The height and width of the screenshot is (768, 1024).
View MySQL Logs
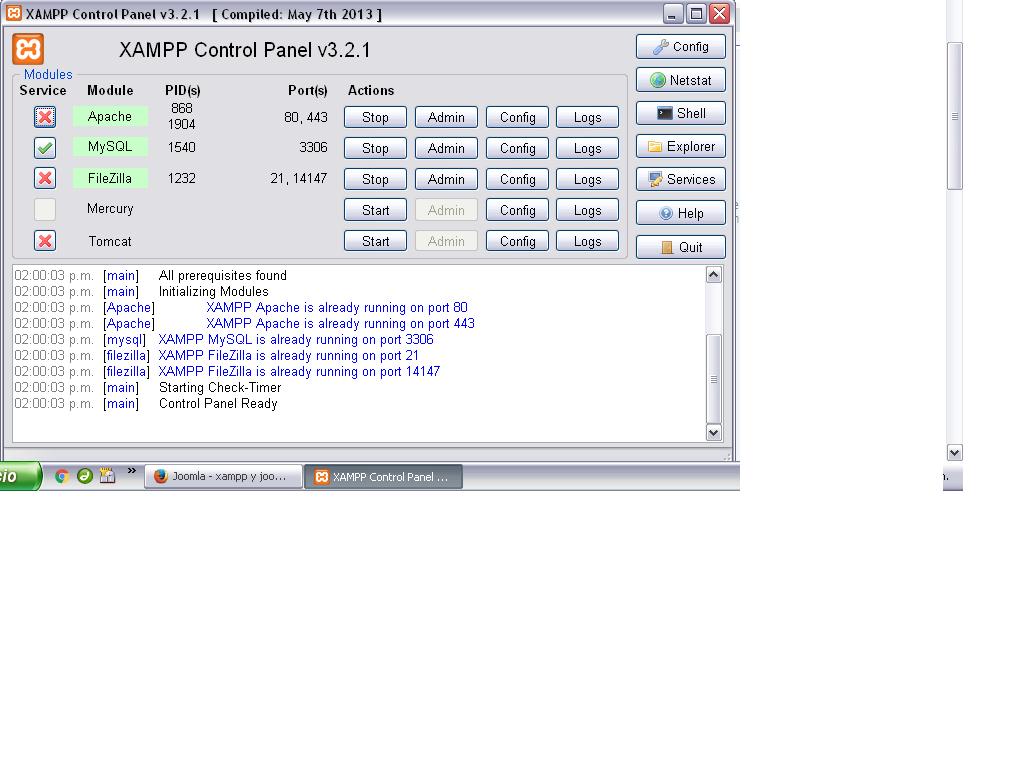pos(587,148)
